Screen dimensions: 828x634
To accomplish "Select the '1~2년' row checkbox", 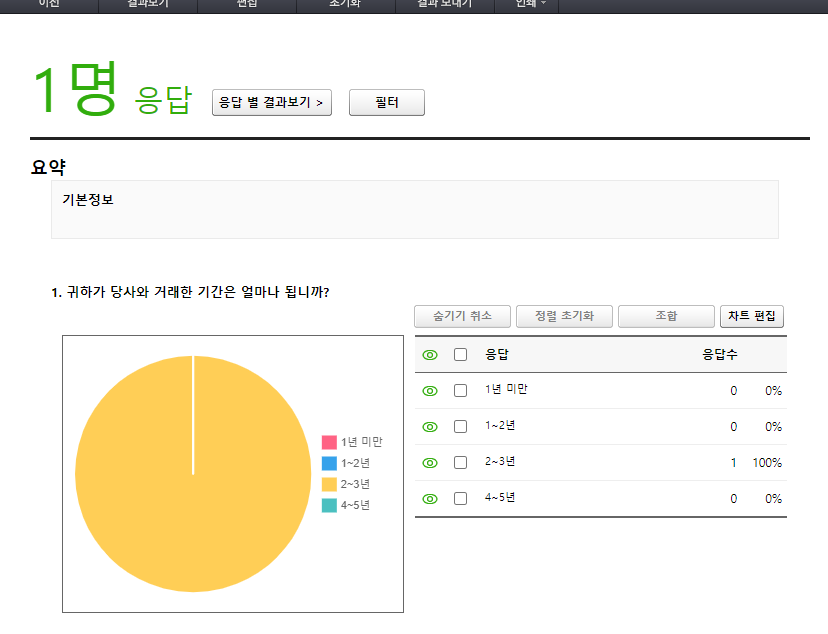I will (x=460, y=427).
